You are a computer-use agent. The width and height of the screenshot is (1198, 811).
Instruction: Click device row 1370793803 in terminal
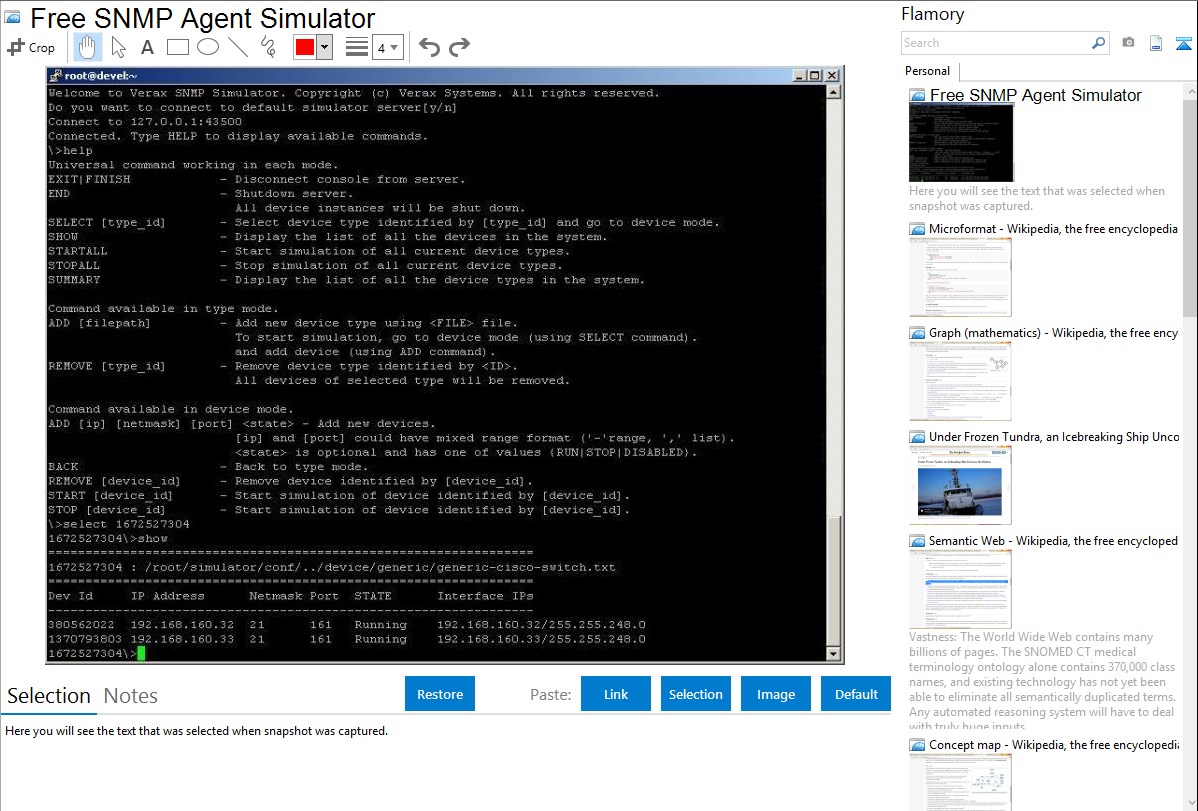(x=347, y=639)
